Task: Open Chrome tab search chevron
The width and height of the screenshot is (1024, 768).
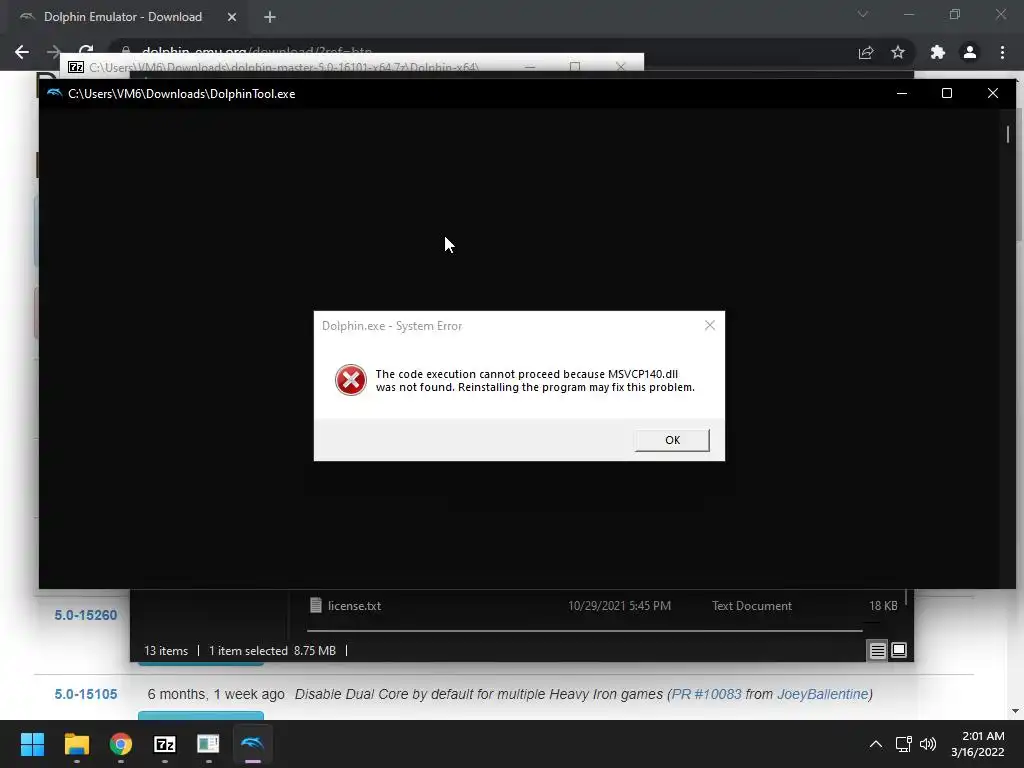Action: coord(863,14)
